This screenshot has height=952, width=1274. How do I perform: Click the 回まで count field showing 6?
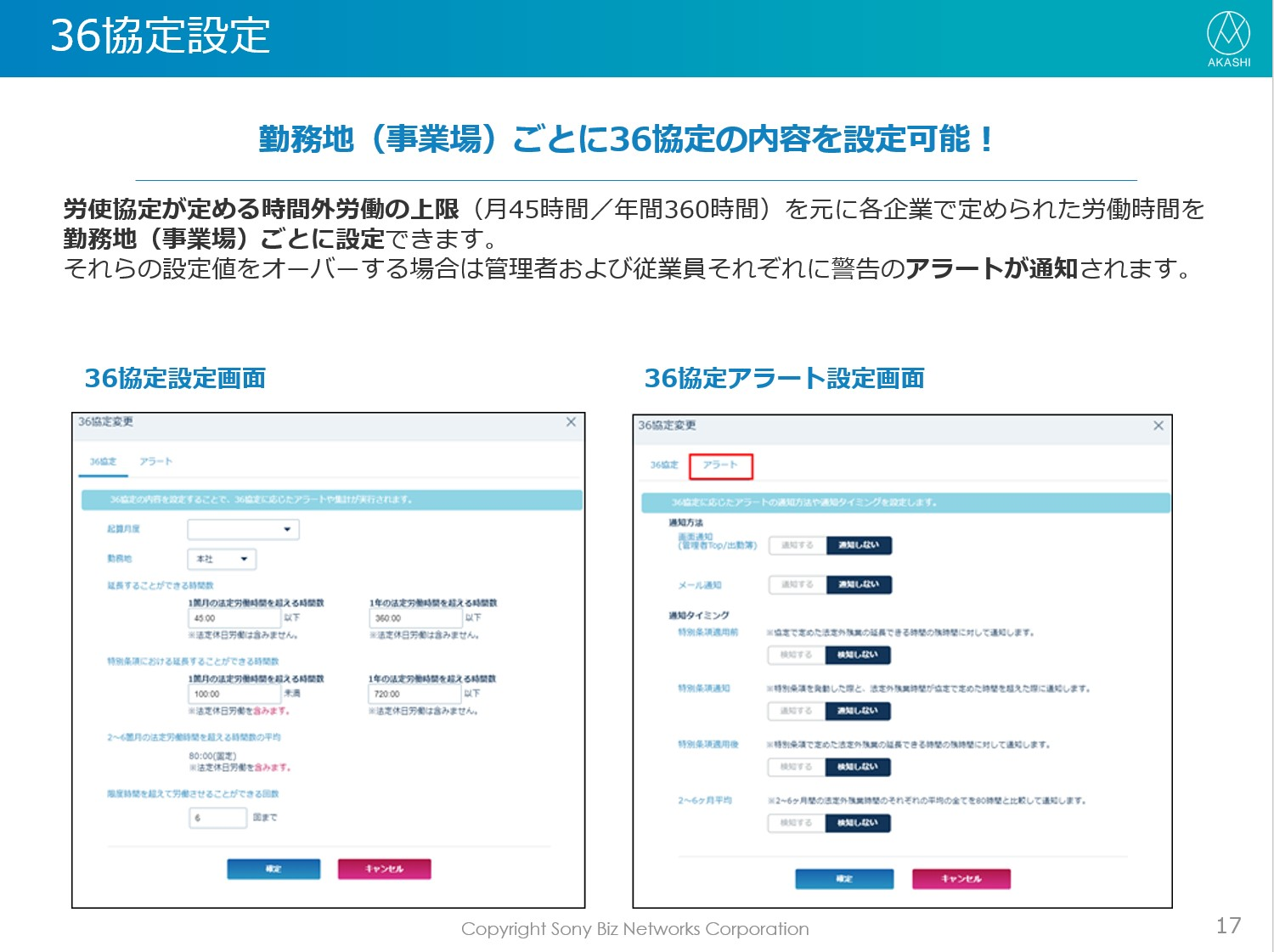pos(217,818)
